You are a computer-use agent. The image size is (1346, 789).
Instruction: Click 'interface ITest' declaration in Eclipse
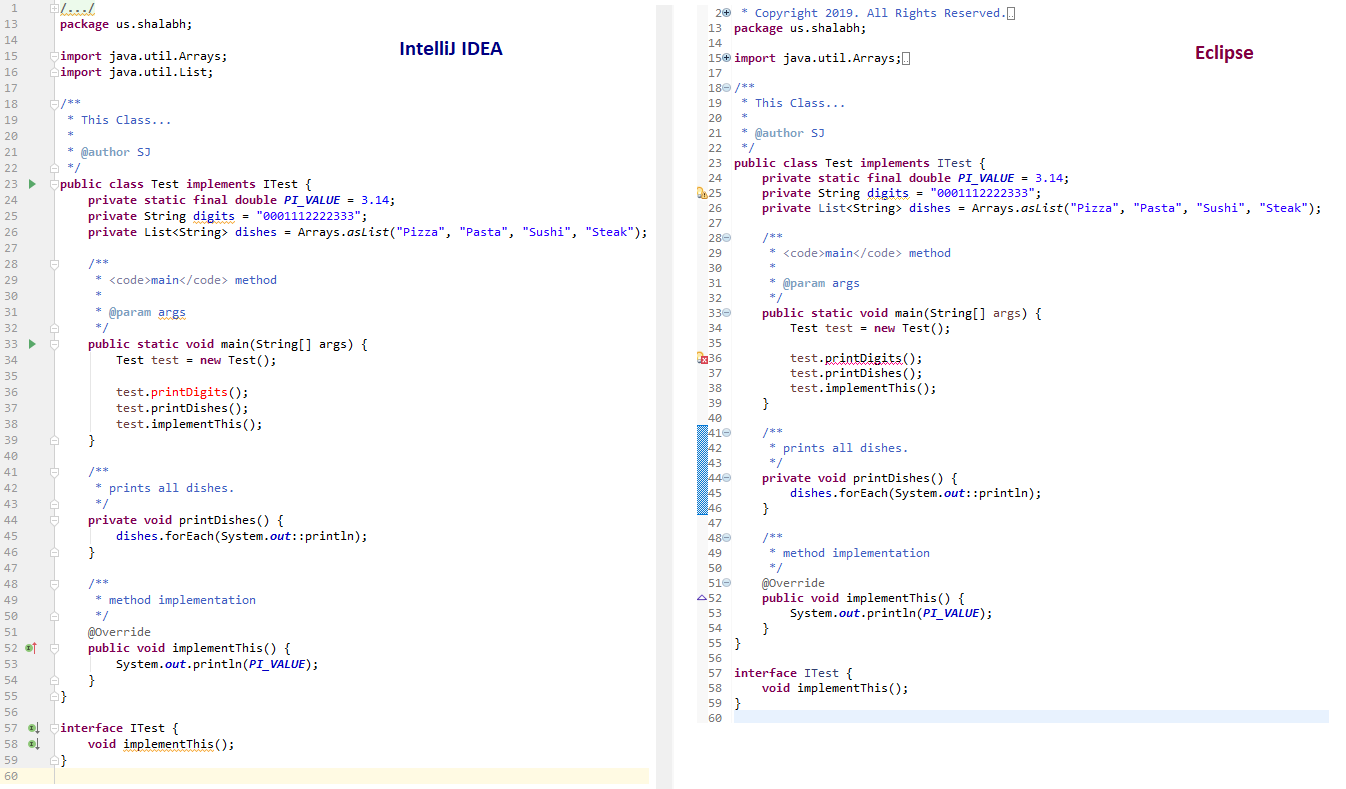tap(786, 673)
